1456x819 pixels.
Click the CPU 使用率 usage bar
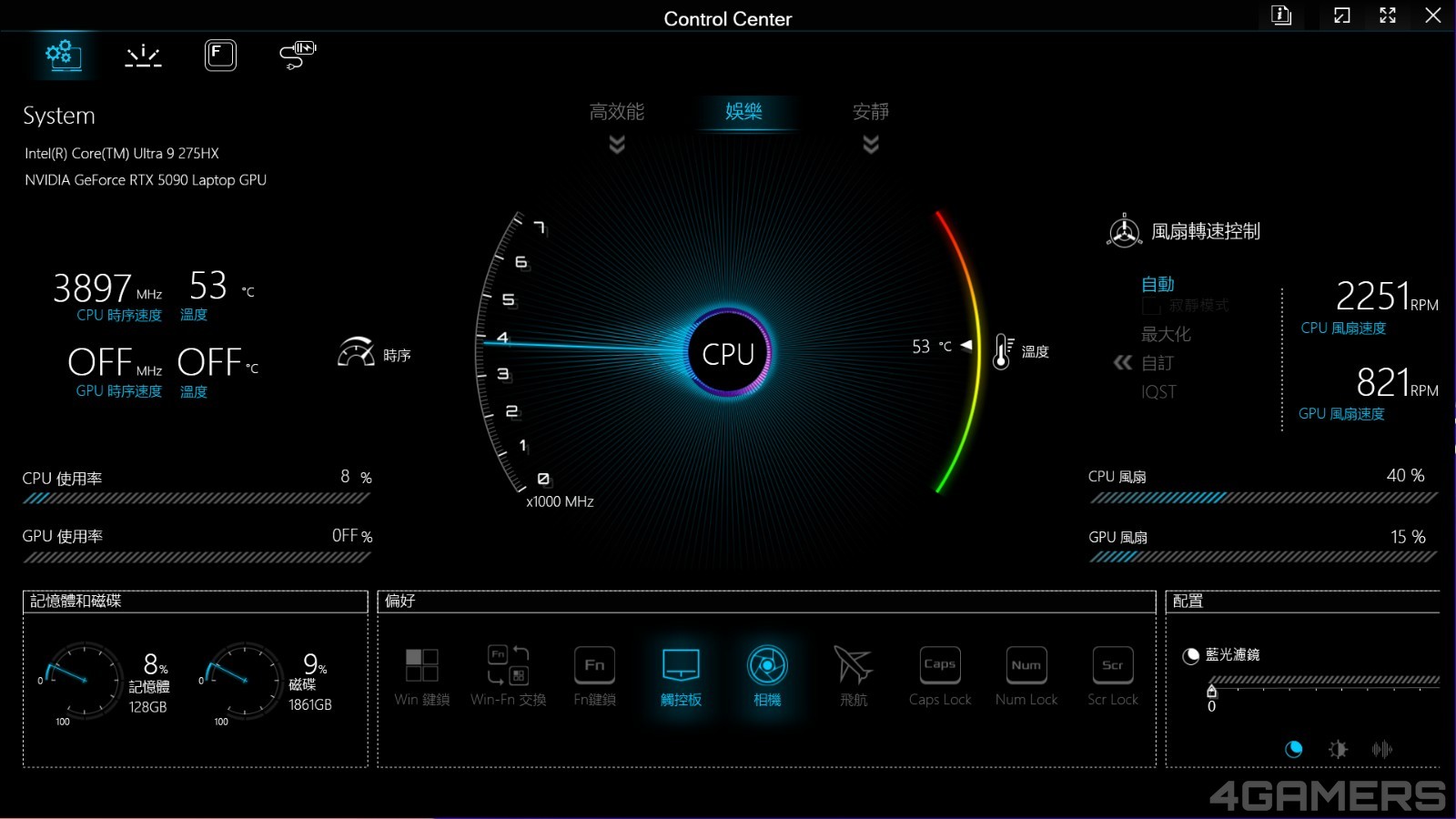(x=197, y=499)
